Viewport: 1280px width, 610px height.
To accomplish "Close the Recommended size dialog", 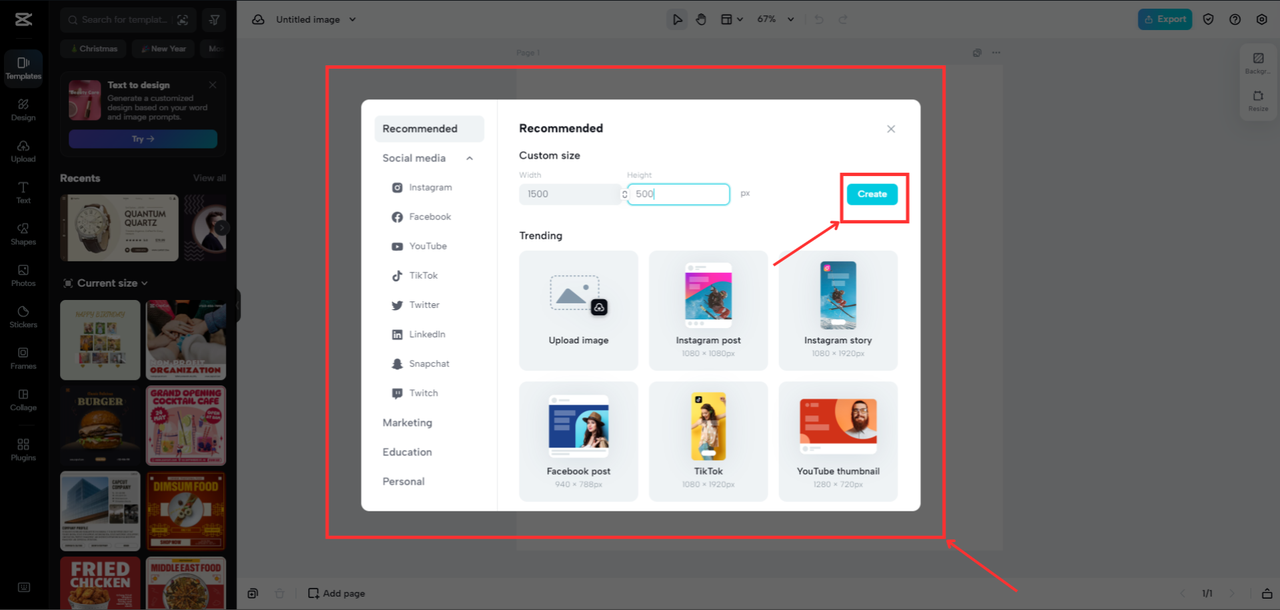I will click(x=891, y=129).
